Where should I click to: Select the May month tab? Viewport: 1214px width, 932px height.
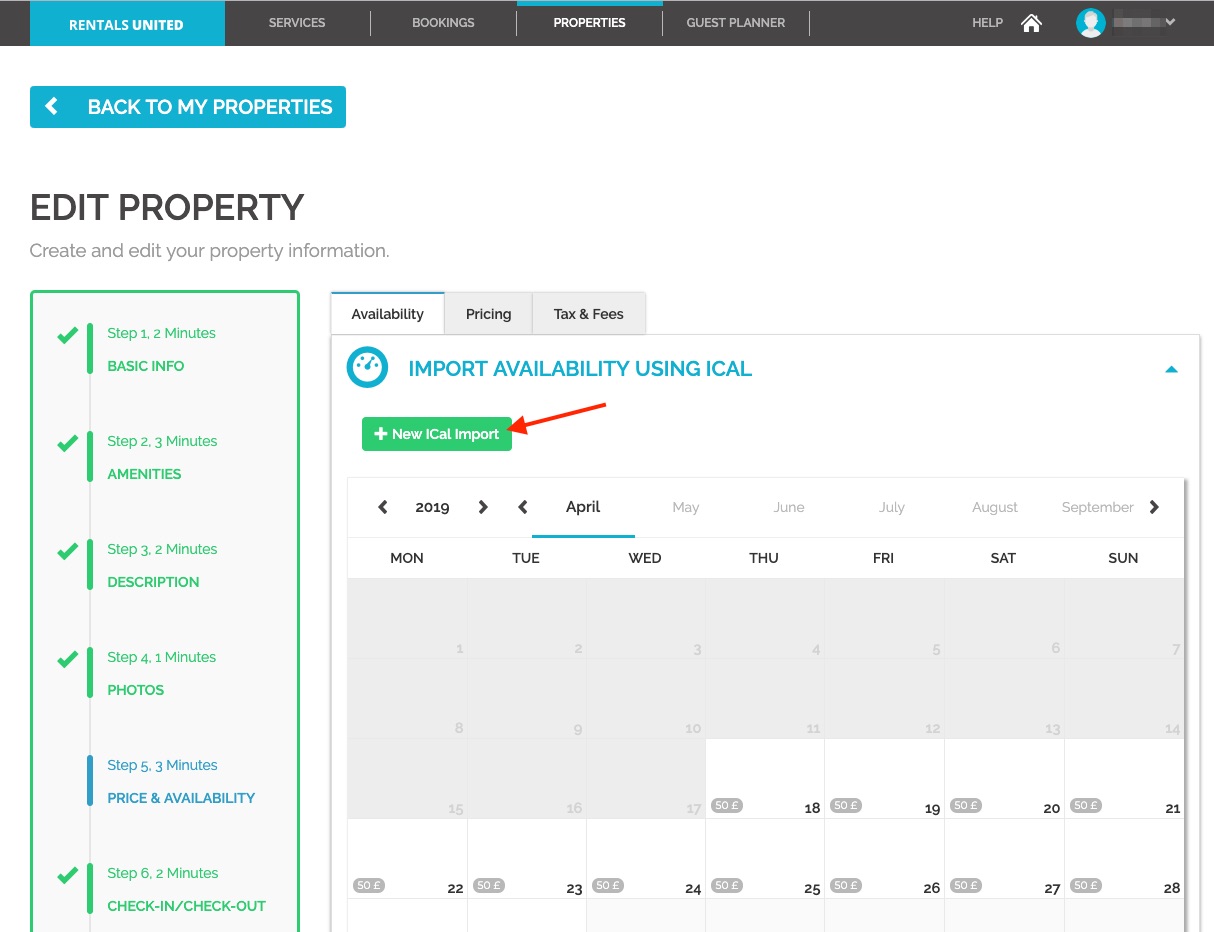[x=686, y=507]
